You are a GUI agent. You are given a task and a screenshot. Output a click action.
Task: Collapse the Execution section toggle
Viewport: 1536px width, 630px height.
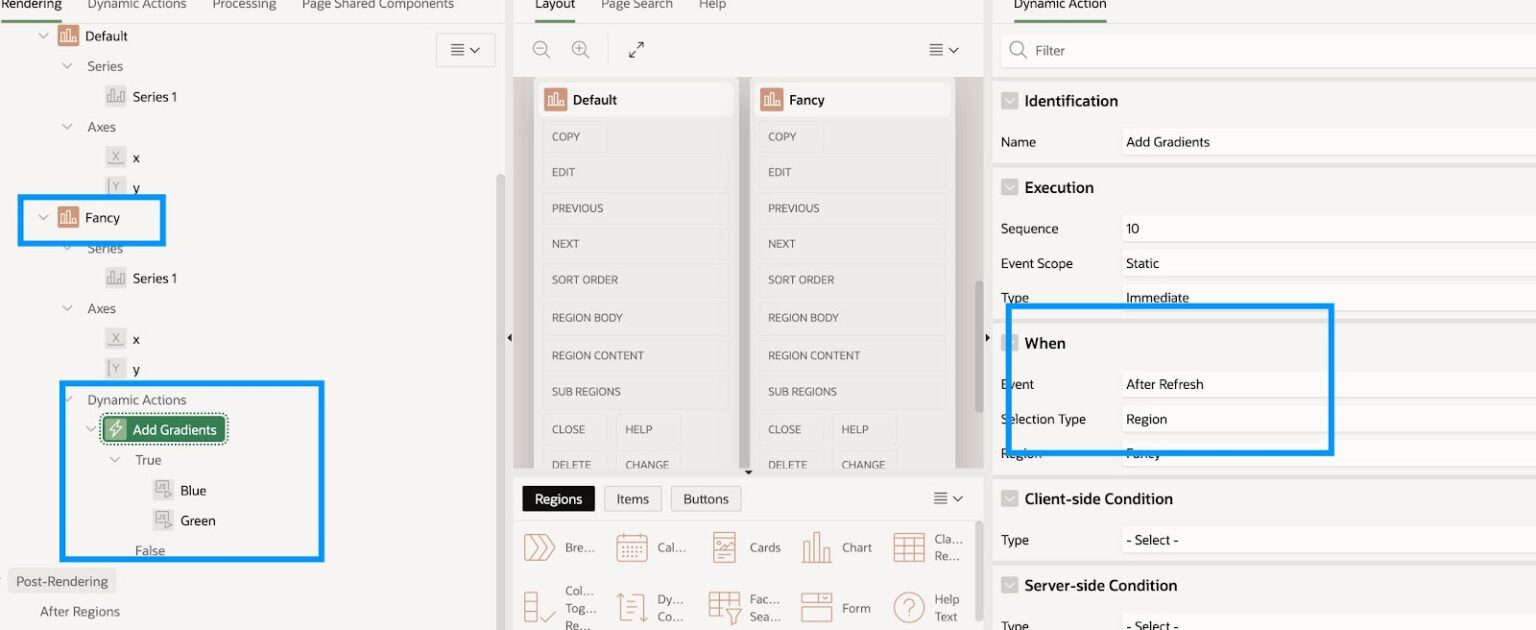(1009, 187)
